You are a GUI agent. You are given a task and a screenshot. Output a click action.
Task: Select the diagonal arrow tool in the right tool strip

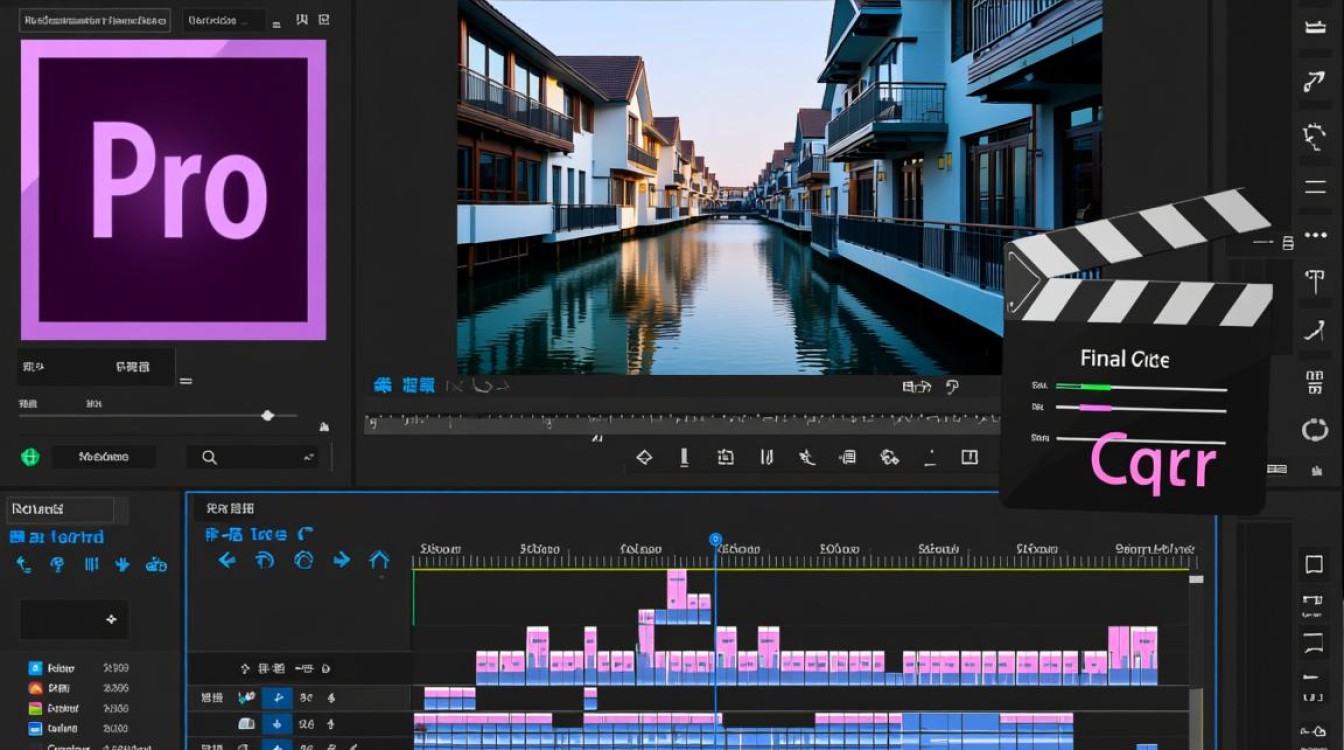[1314, 82]
